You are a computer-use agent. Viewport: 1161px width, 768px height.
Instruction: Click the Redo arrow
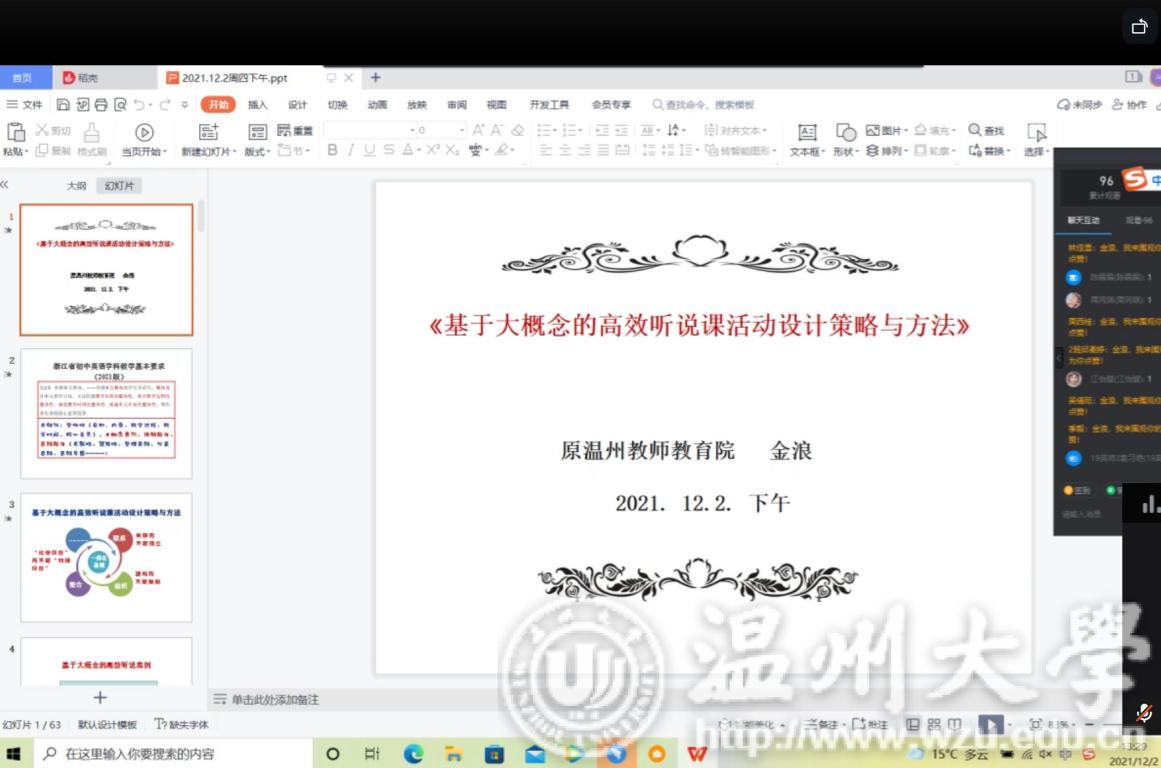coord(165,104)
